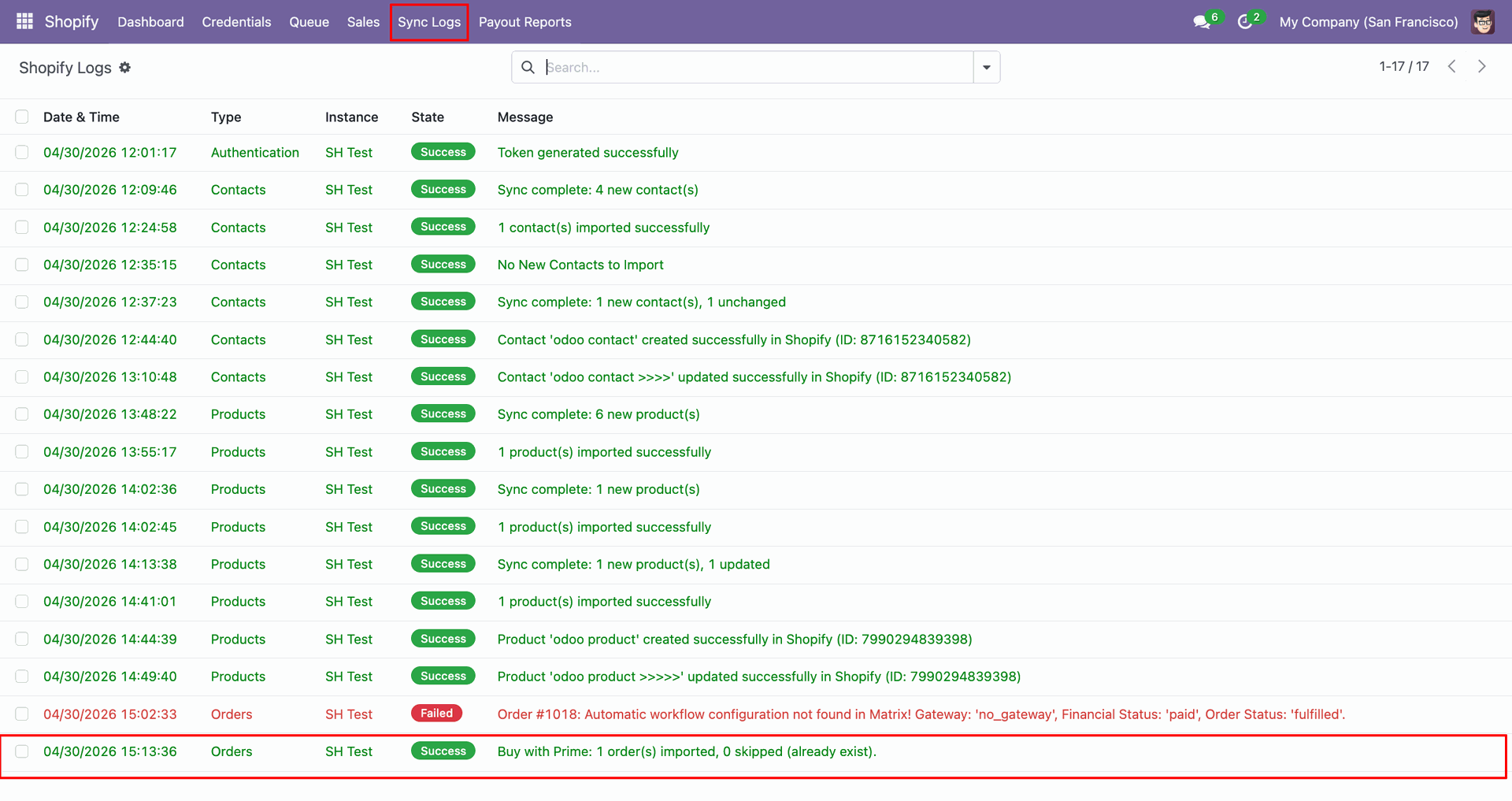Screen dimensions: 1512x801
Task: Select the checkbox for 04/30/2026 12:09:46
Action: (x=22, y=190)
